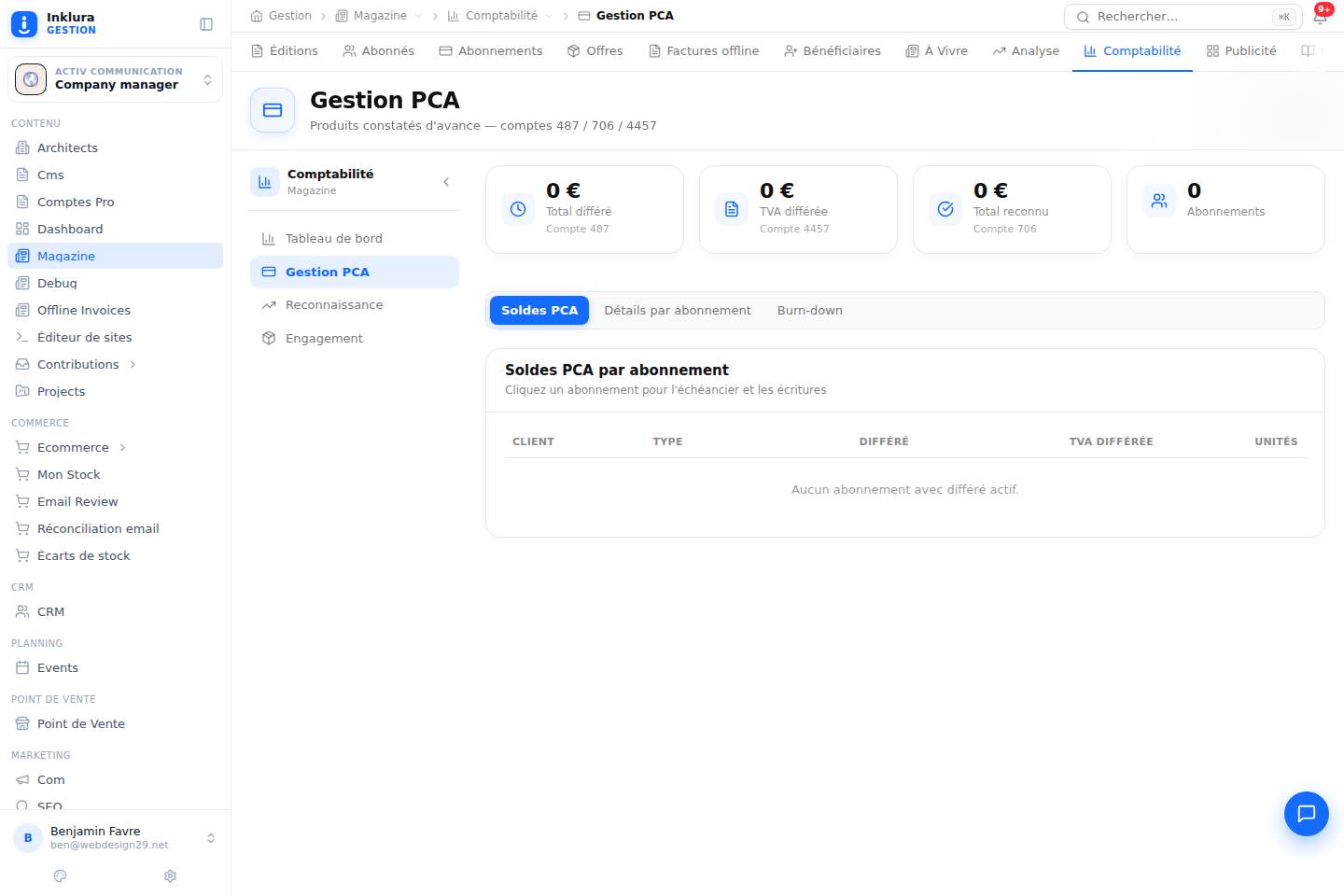Viewport: 1344px width, 896px height.
Task: Click the Total reconnu checkmark icon
Action: (x=945, y=209)
